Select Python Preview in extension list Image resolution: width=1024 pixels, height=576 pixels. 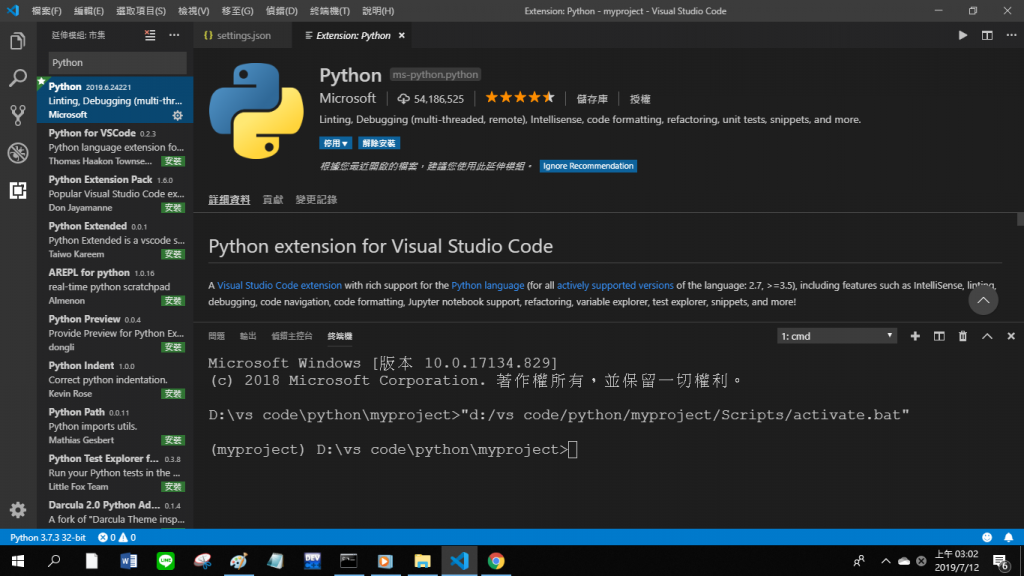pos(115,333)
